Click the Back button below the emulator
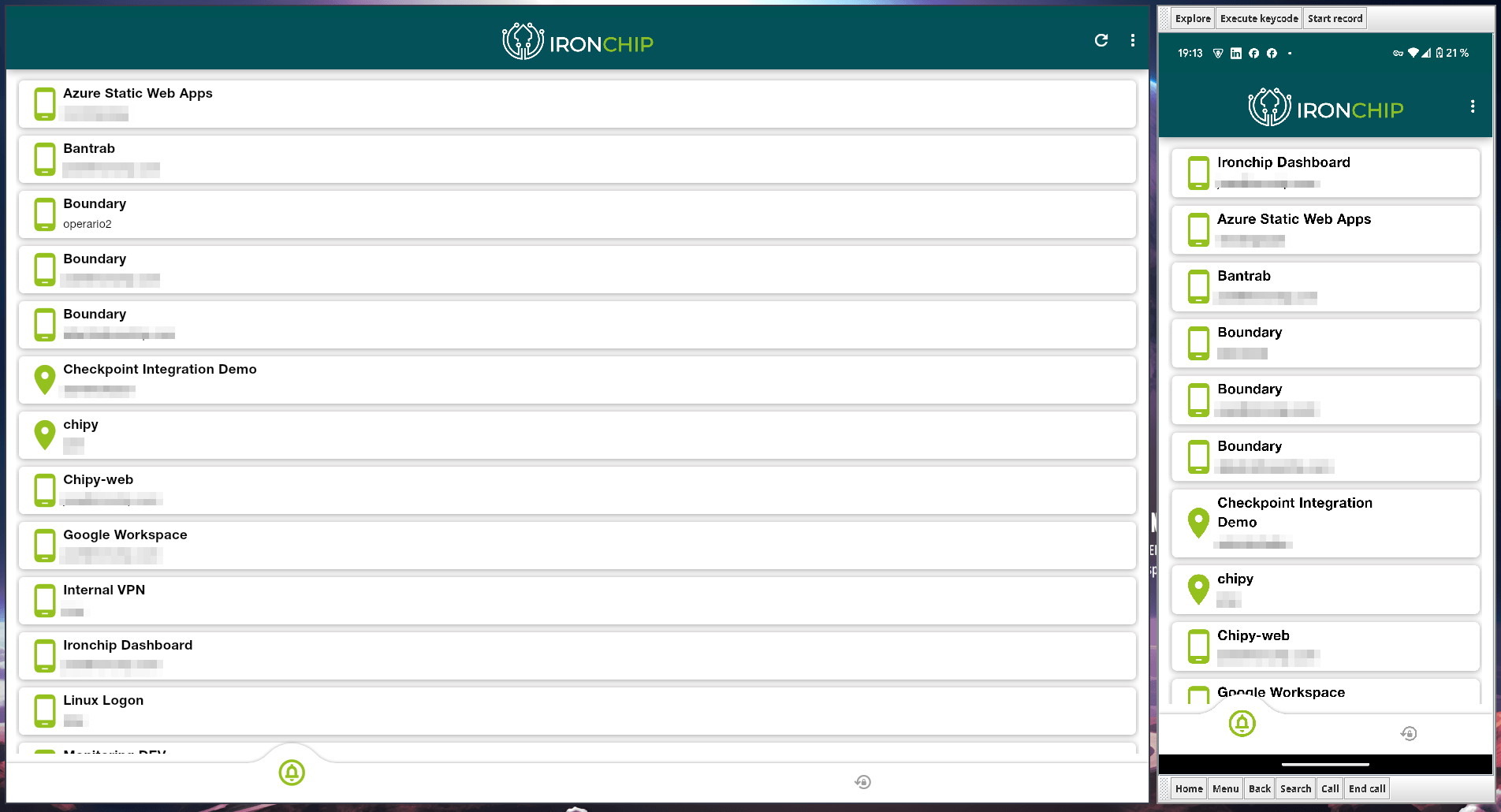The height and width of the screenshot is (812, 1501). pos(1260,788)
